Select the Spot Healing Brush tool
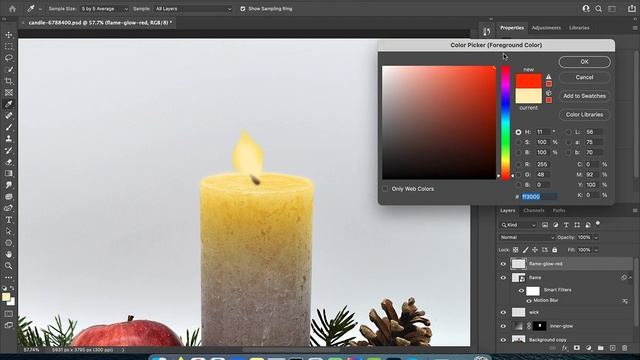The width and height of the screenshot is (640, 360). 9,116
